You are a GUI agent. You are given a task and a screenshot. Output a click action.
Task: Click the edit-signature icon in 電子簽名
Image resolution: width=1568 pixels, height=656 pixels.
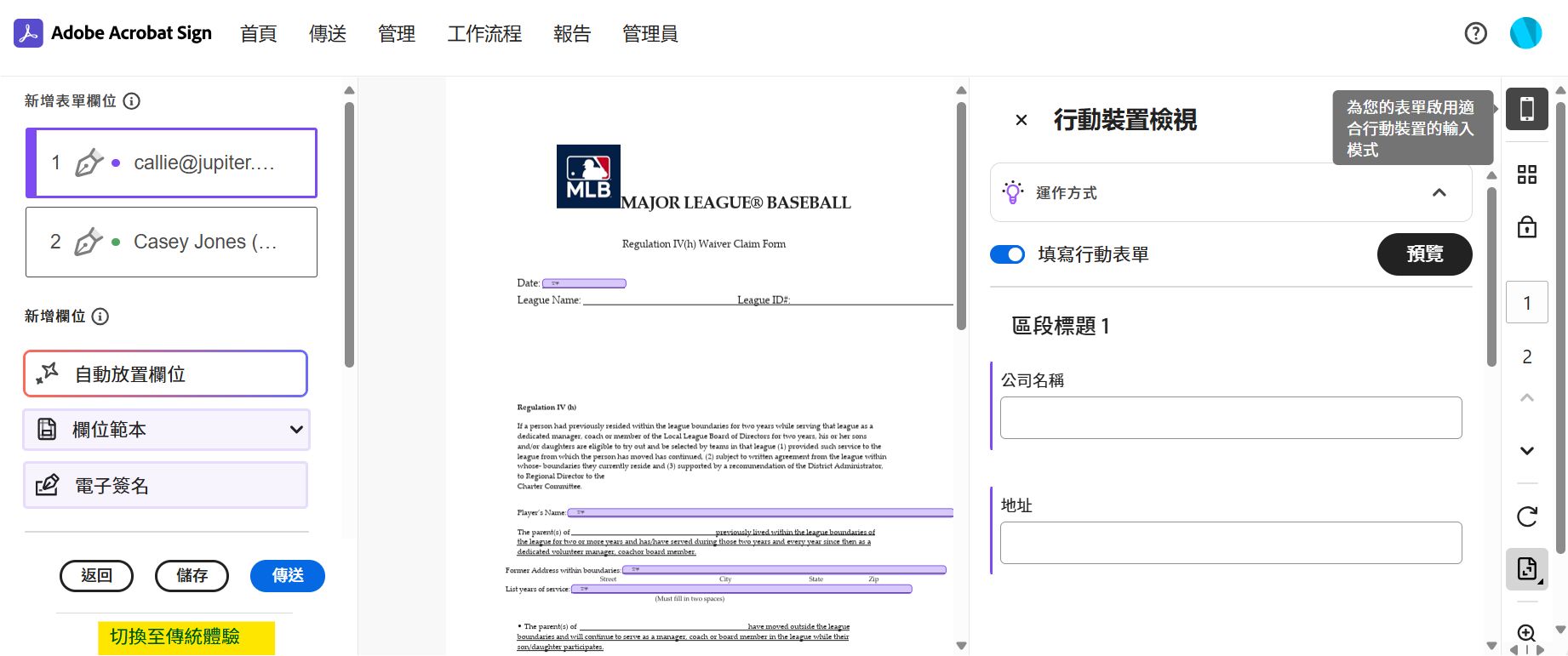point(48,485)
